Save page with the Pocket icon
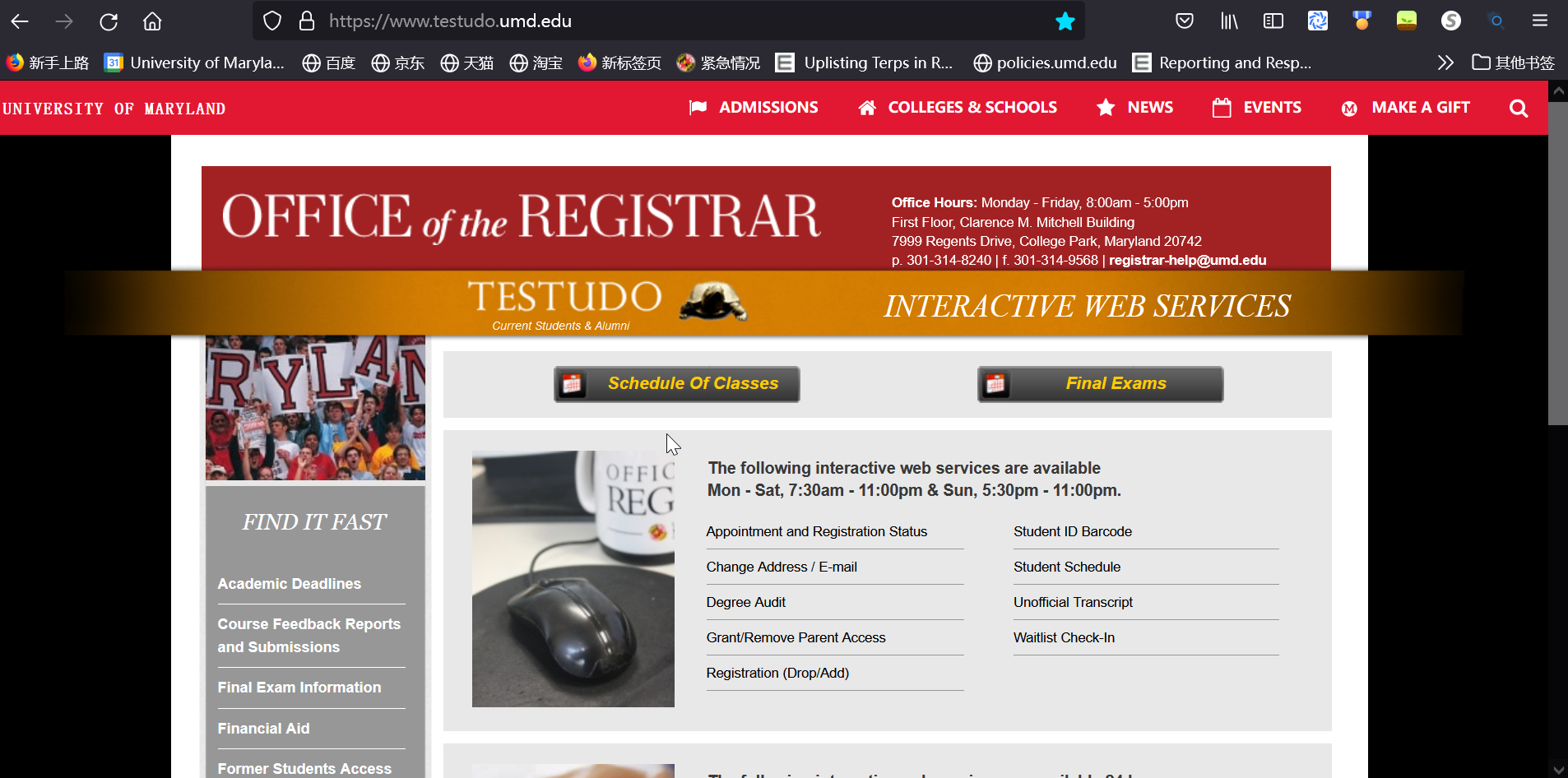This screenshot has width=1568, height=778. click(1184, 21)
